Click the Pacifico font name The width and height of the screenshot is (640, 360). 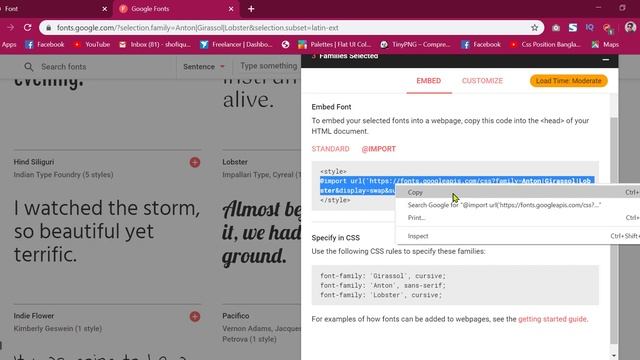(236, 316)
